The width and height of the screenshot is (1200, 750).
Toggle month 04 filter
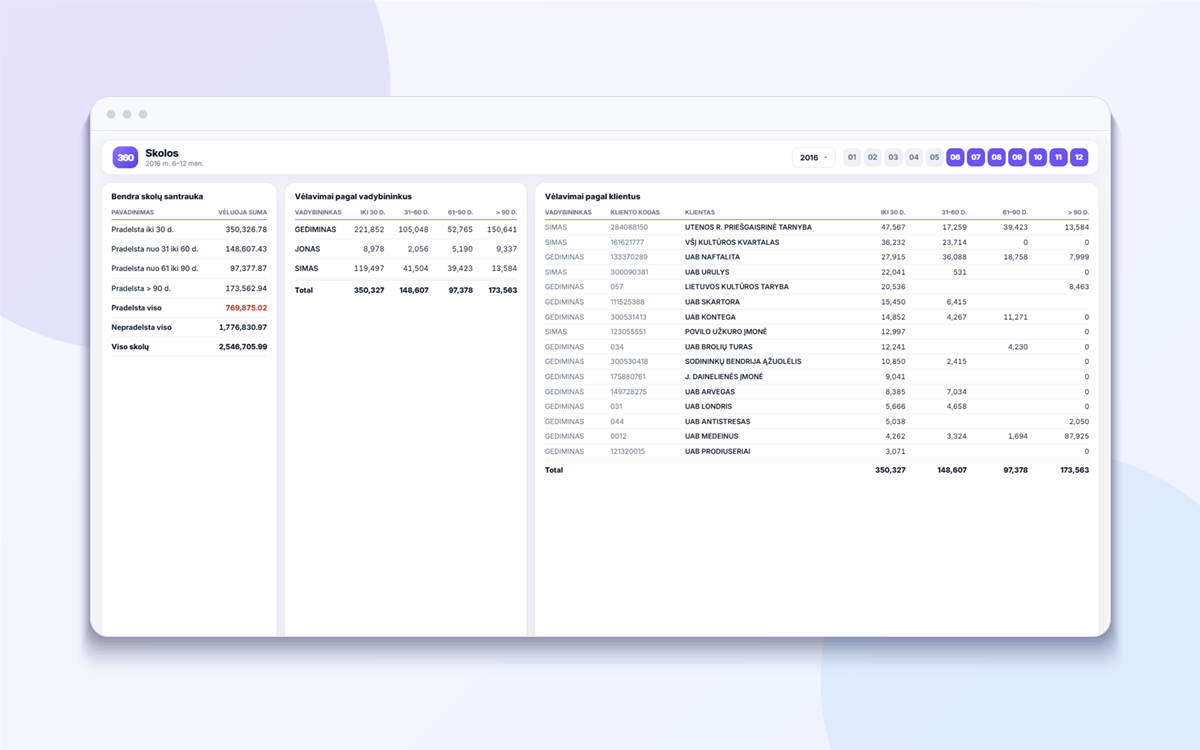click(914, 157)
